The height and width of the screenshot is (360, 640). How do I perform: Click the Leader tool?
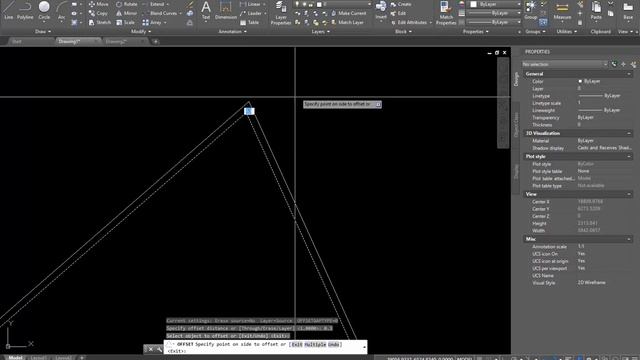pos(251,13)
